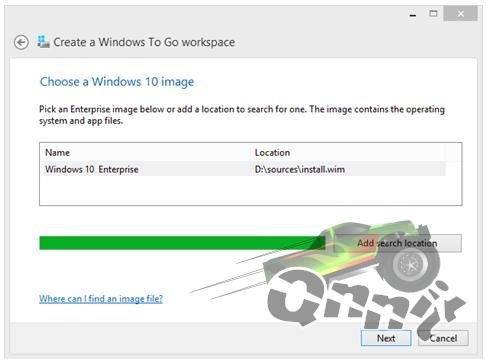Click the Next button
The height and width of the screenshot is (362, 489).
pos(386,338)
